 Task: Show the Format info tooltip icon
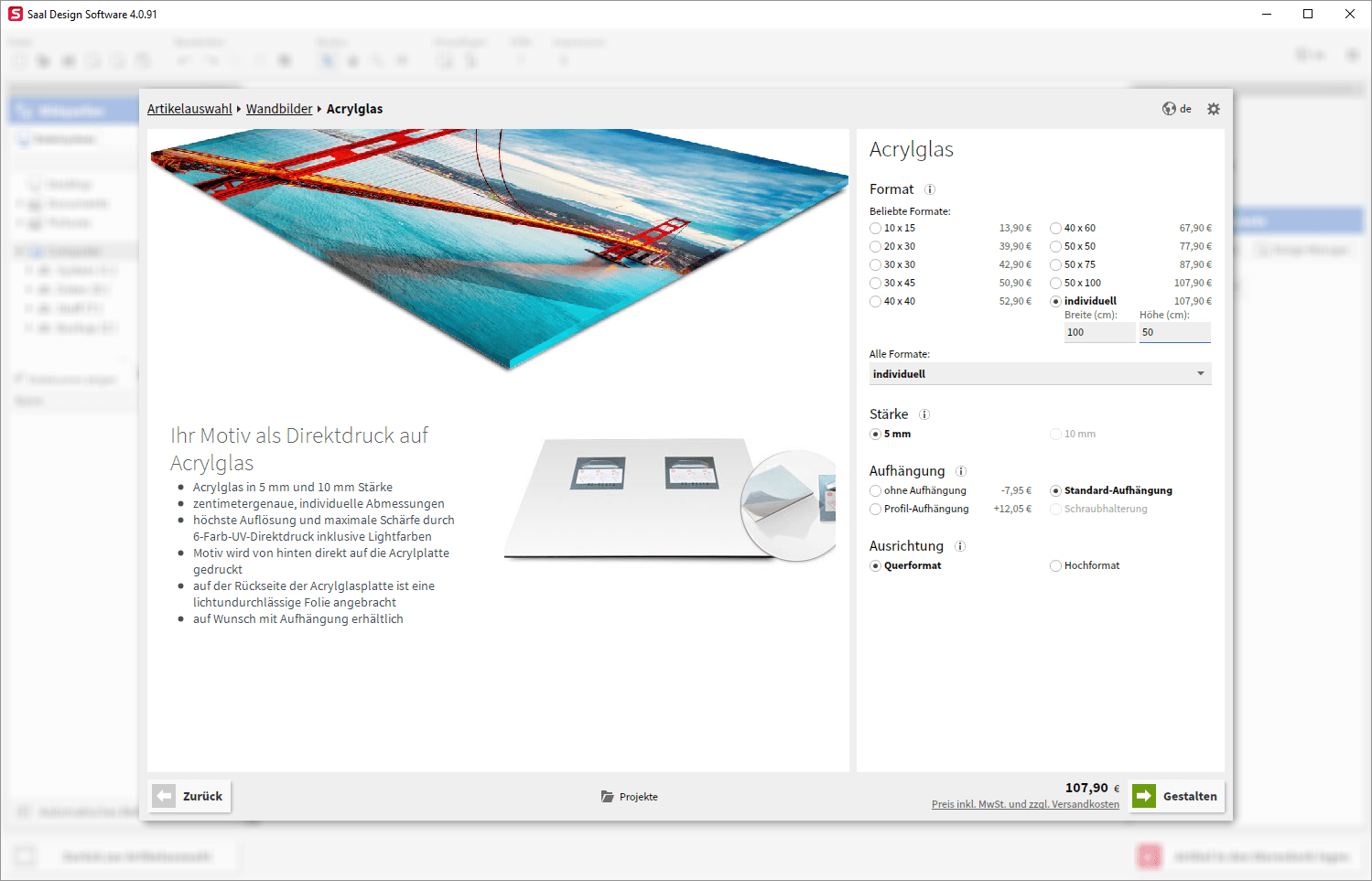click(930, 189)
